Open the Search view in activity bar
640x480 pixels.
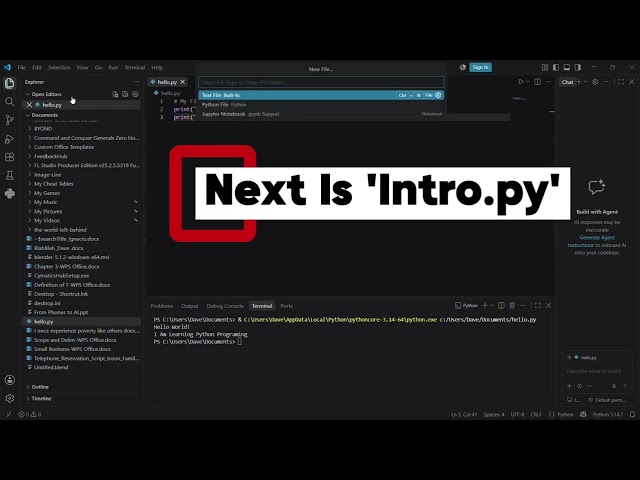pyautogui.click(x=9, y=101)
